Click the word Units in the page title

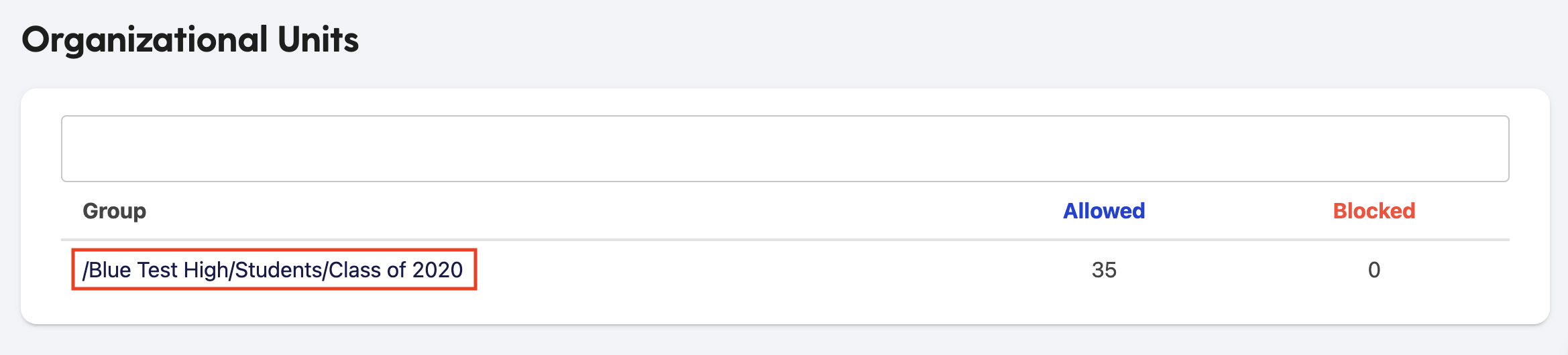point(319,40)
